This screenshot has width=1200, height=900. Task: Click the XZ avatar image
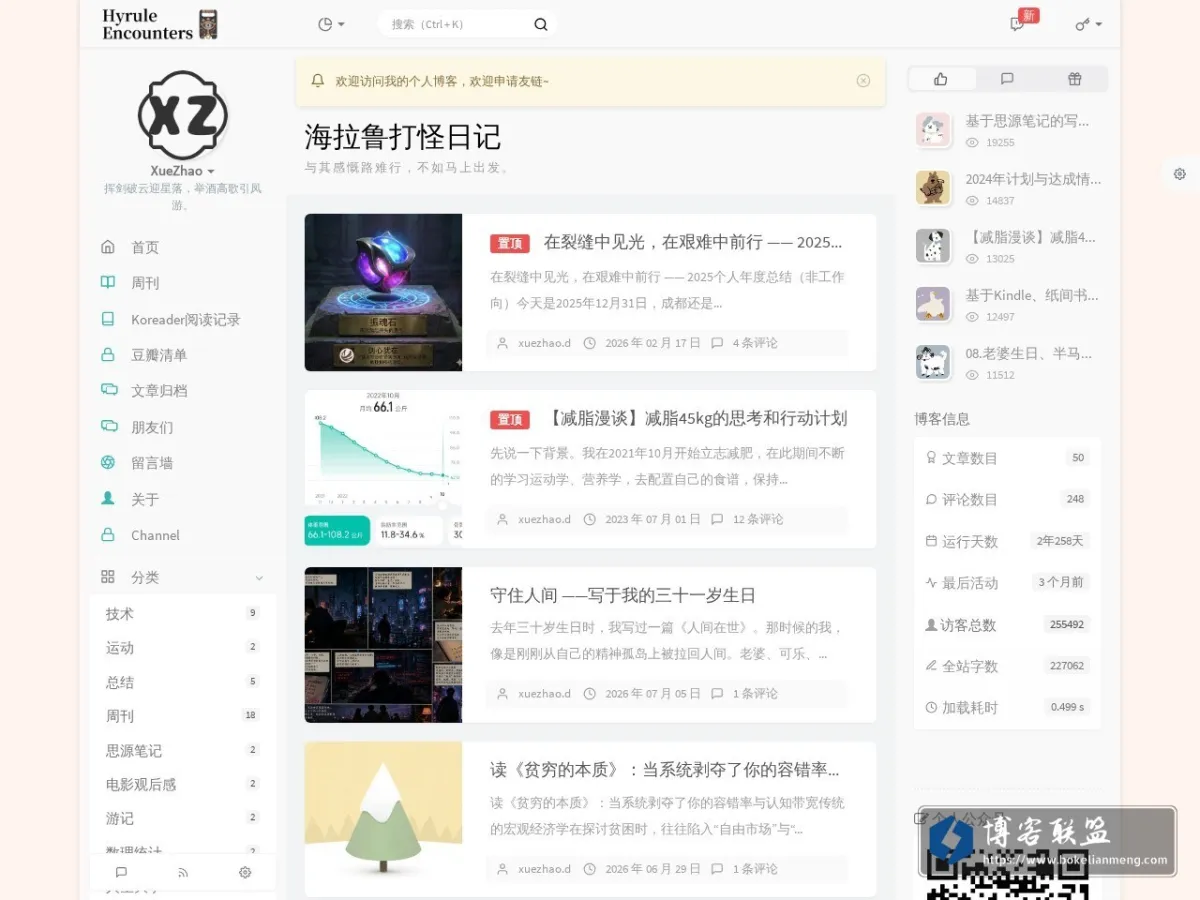tap(183, 115)
